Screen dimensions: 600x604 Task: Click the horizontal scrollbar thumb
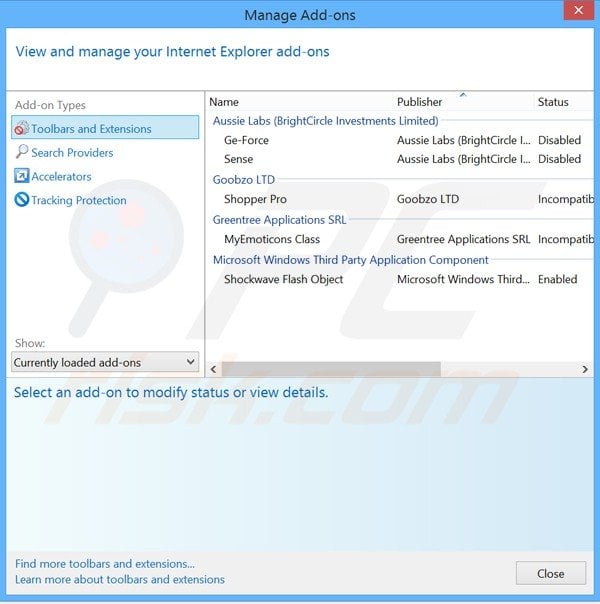331,369
